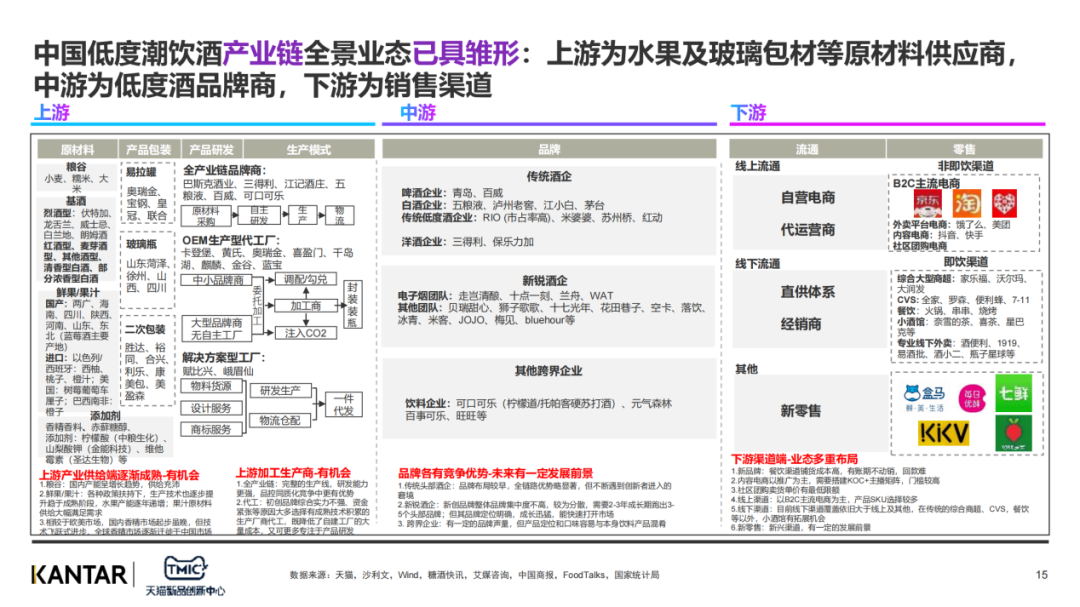This screenshot has height=607, width=1080.
Task: Click the 非即饮渠道 heading
Action: tap(966, 165)
